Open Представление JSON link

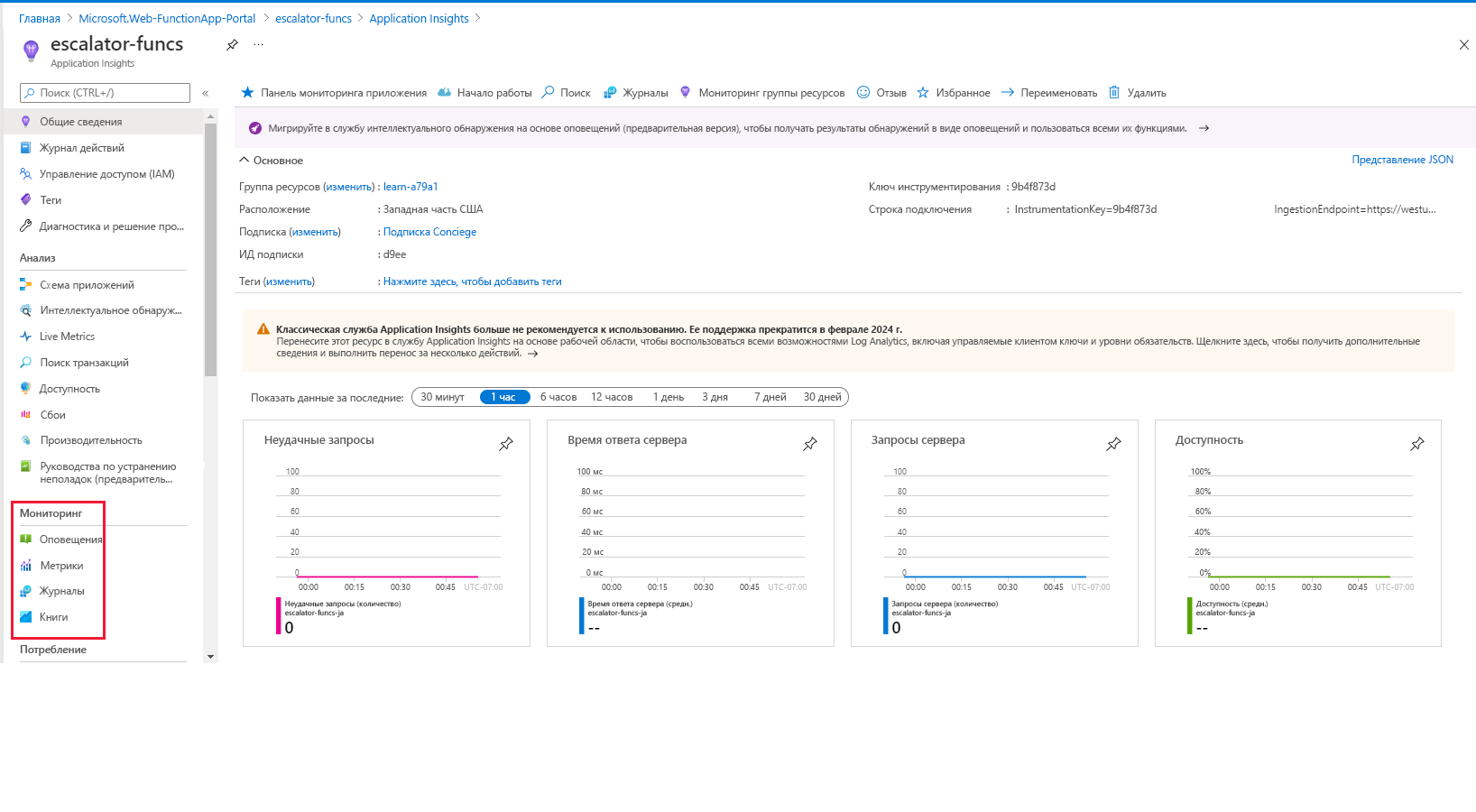click(1402, 160)
